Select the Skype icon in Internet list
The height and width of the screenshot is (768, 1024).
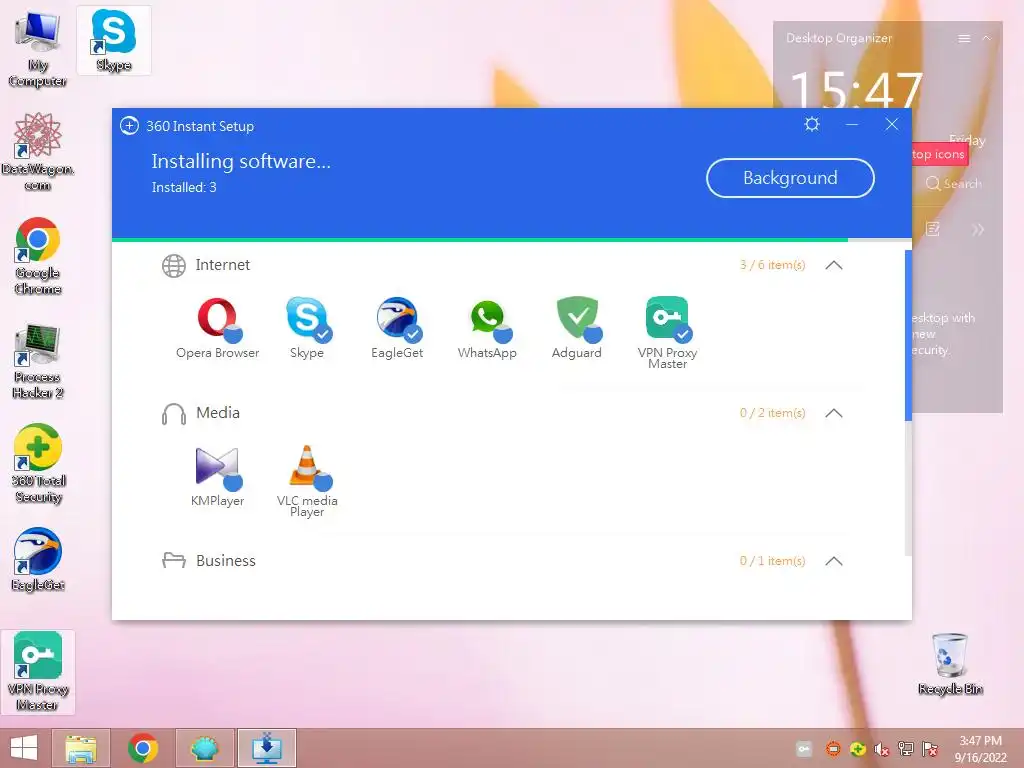[x=308, y=319]
